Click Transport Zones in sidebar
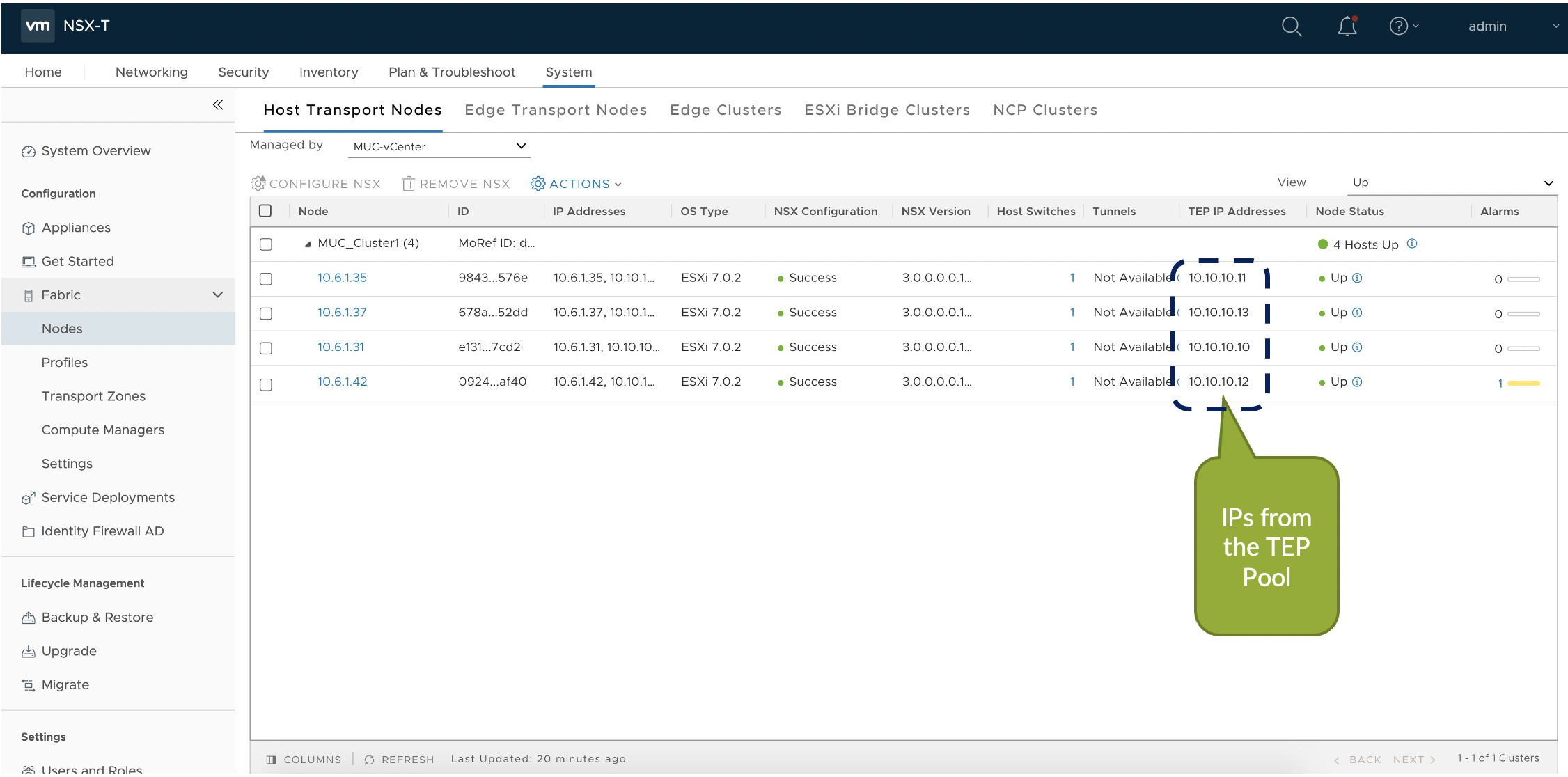Viewport: 1568px width, 777px height. pos(93,396)
